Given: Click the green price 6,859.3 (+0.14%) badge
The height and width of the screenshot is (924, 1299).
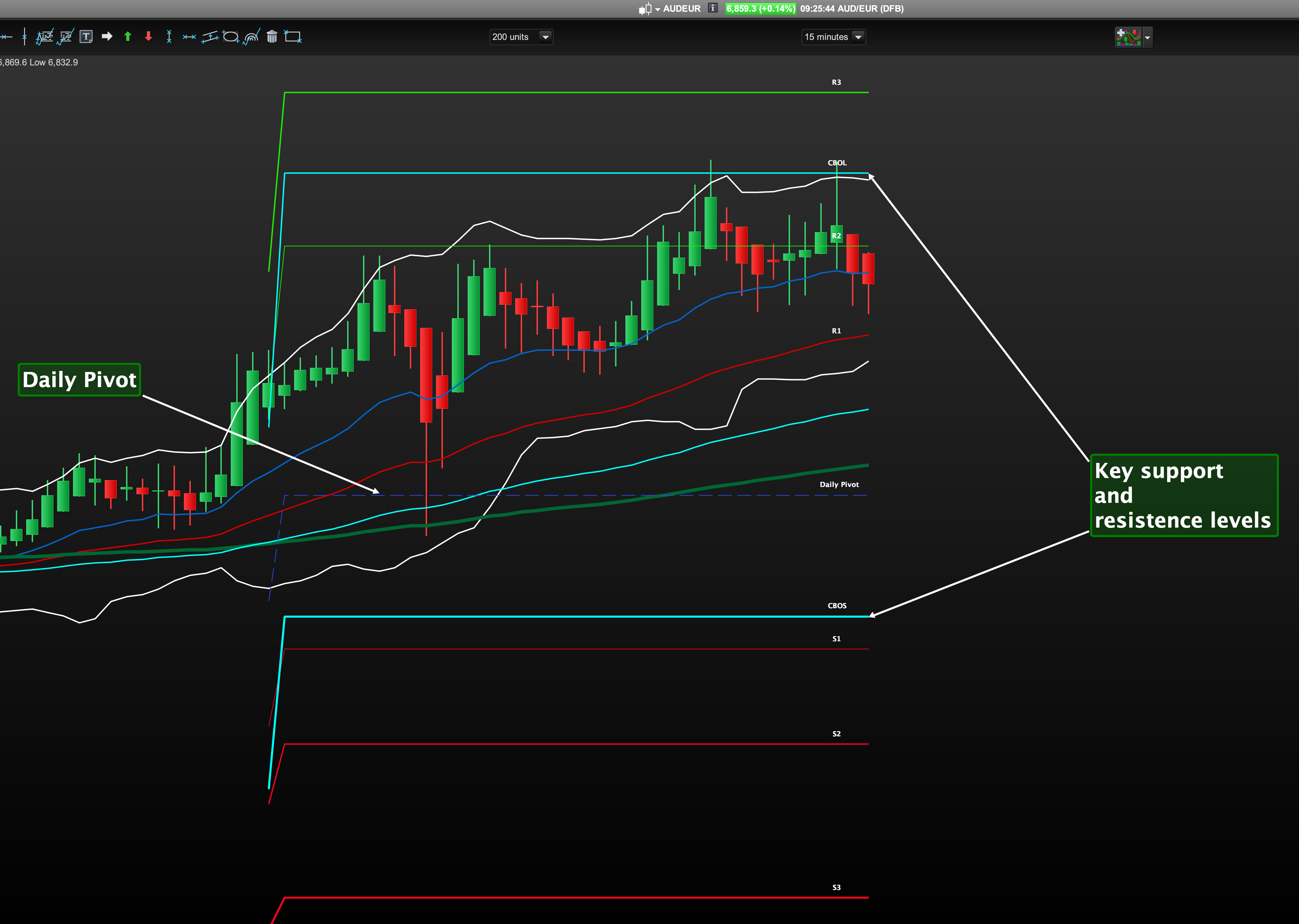Looking at the screenshot, I should click(x=761, y=9).
